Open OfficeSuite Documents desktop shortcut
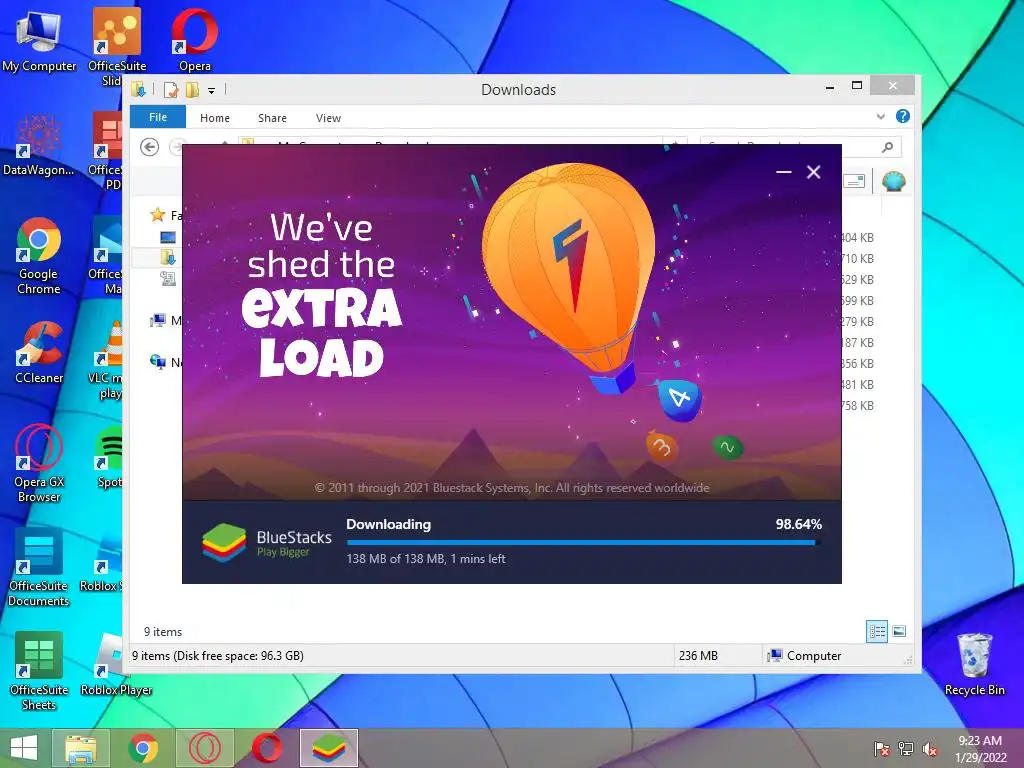1024x768 pixels. [39, 567]
